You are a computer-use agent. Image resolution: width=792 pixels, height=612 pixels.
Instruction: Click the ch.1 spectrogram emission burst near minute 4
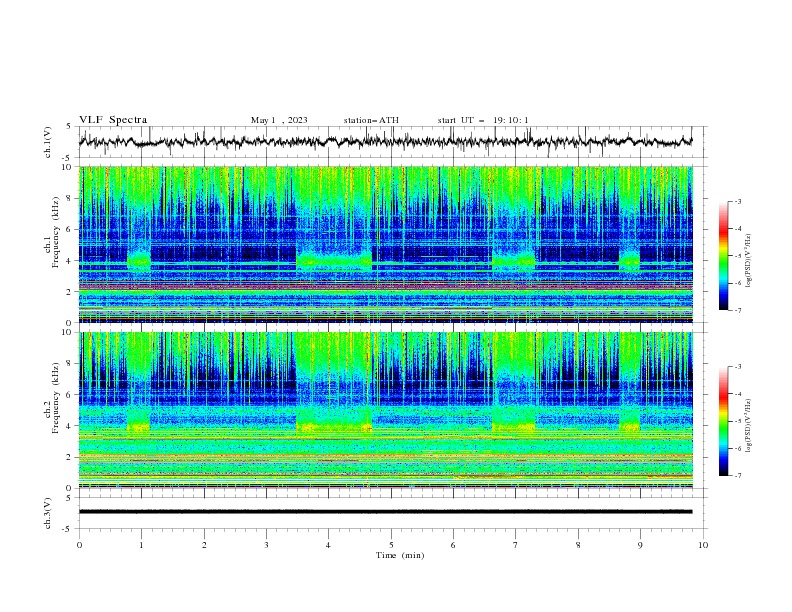[x=334, y=261]
